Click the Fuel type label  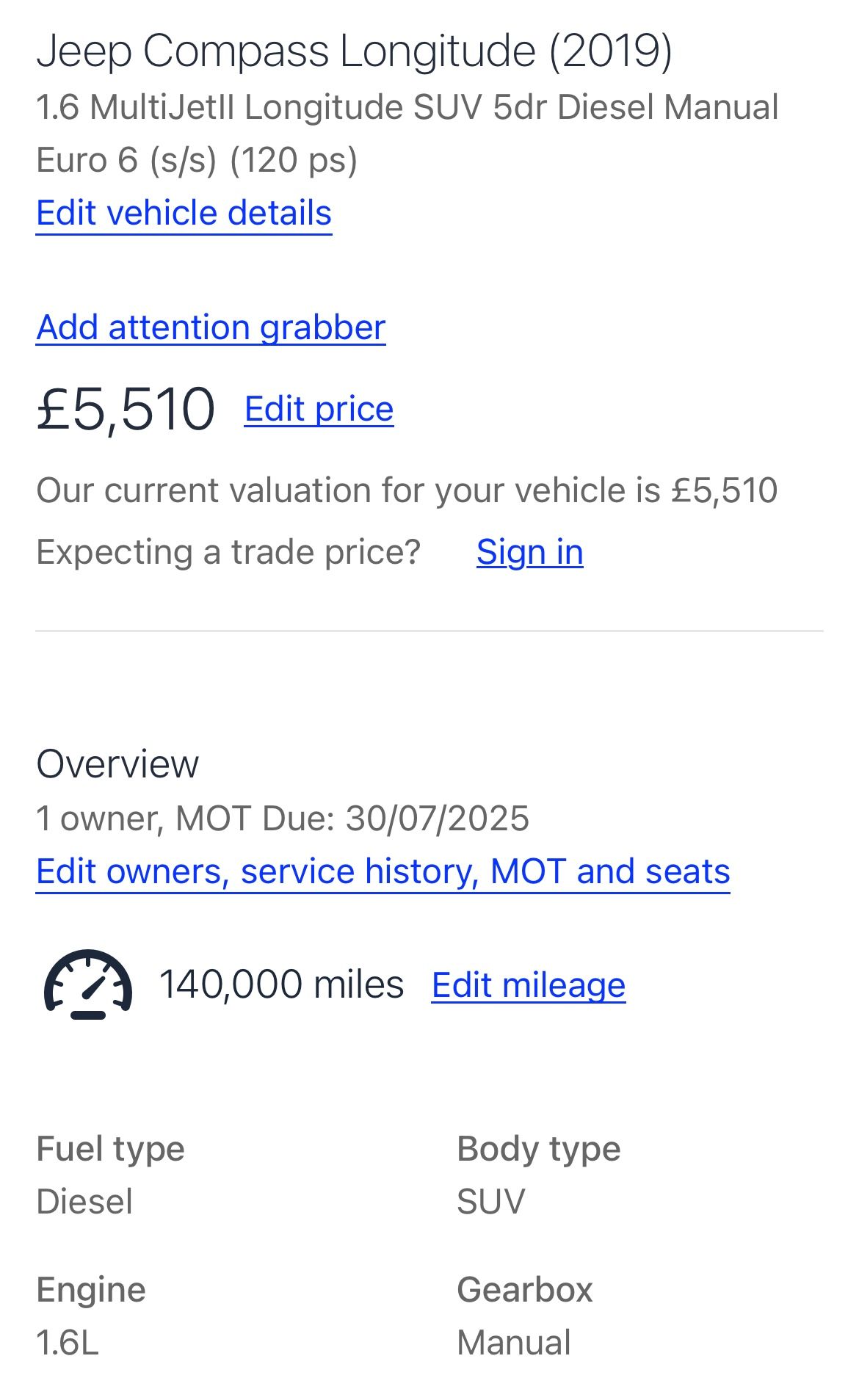pyautogui.click(x=110, y=1149)
